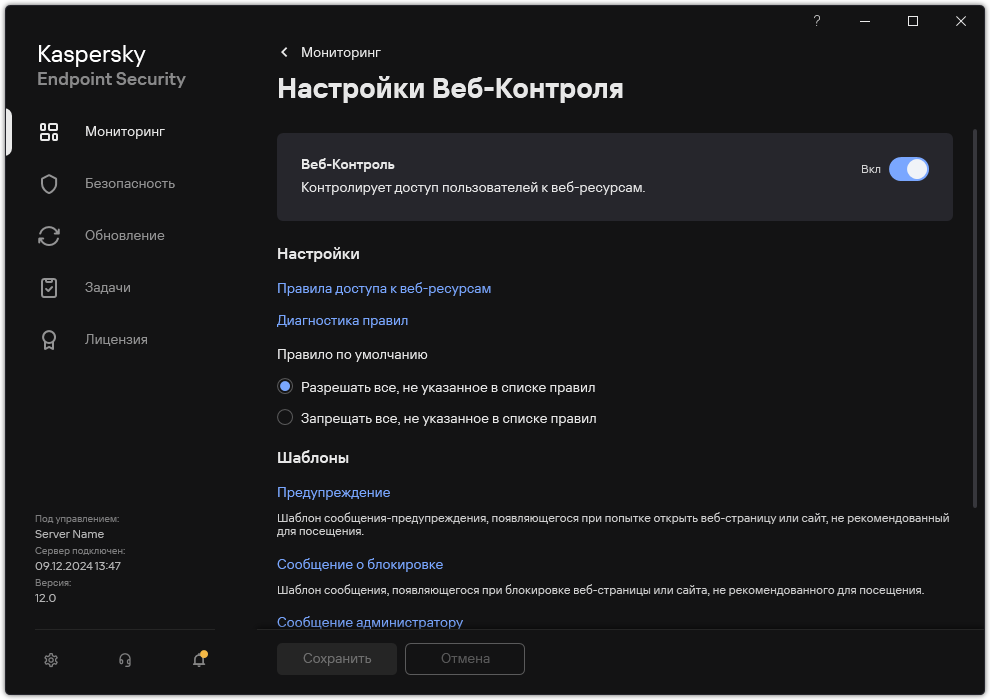Click the help question mark icon
Screen dimensions: 990x700
click(x=817, y=21)
